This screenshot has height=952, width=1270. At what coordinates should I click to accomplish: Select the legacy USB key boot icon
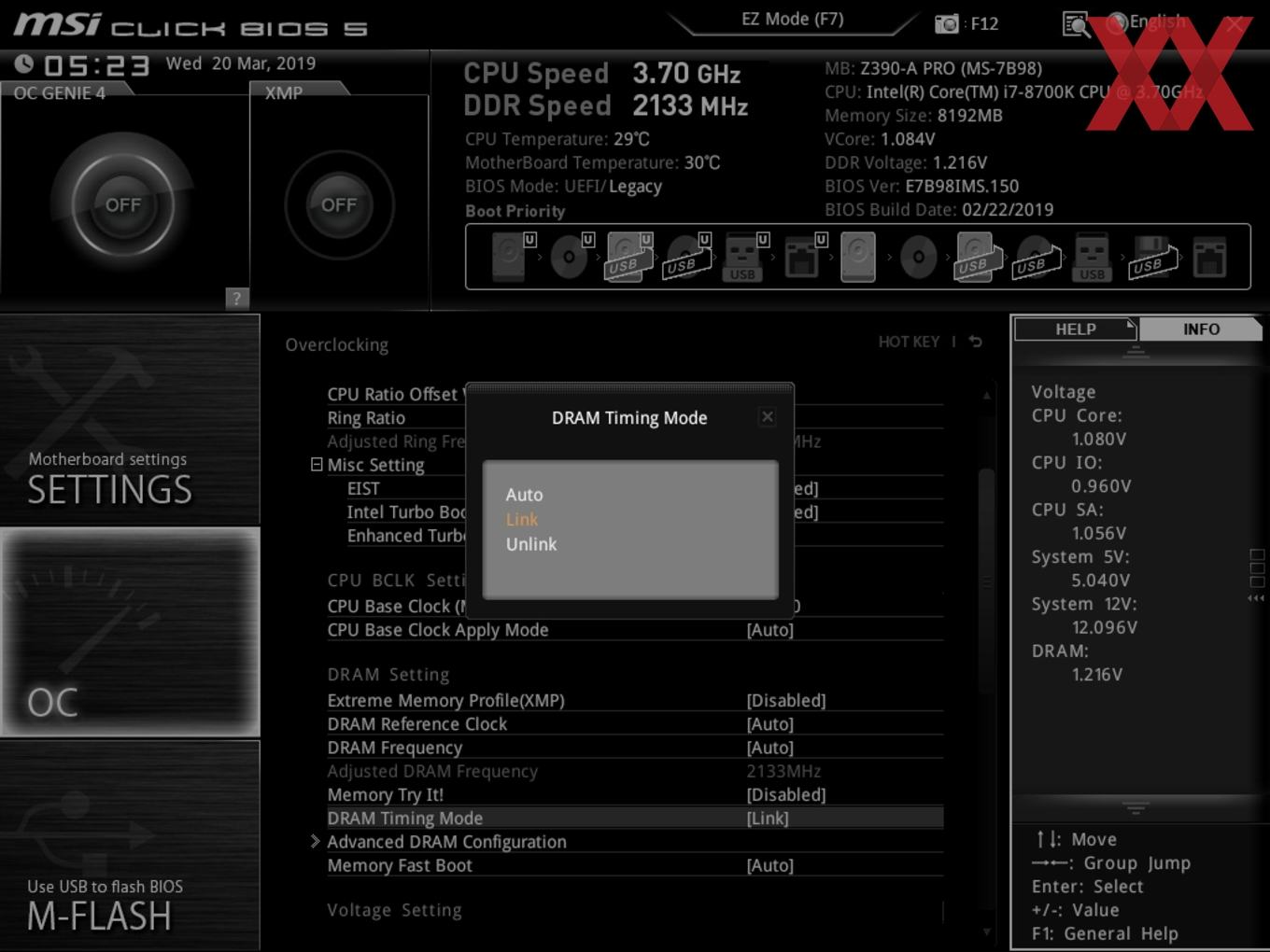pos(1092,257)
